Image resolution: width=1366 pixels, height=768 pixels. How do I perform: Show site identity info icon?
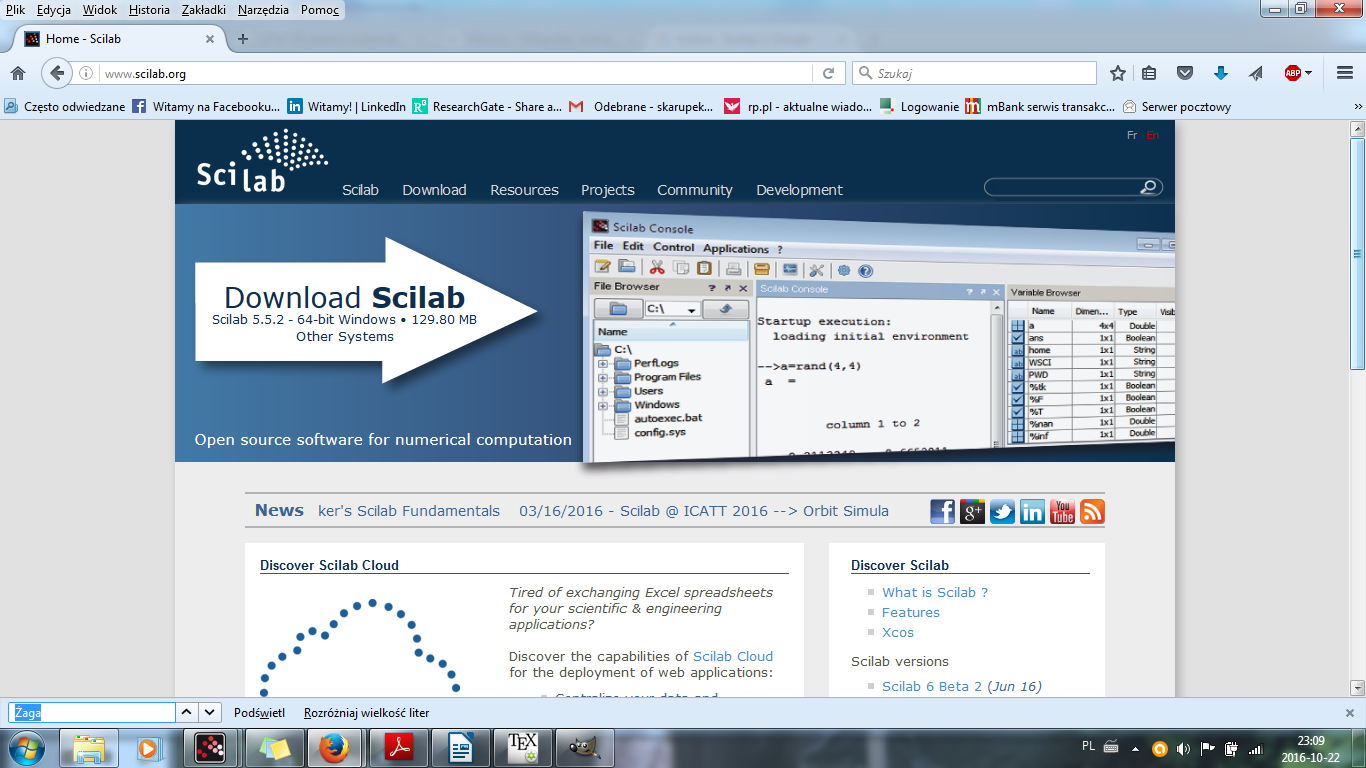pyautogui.click(x=87, y=73)
